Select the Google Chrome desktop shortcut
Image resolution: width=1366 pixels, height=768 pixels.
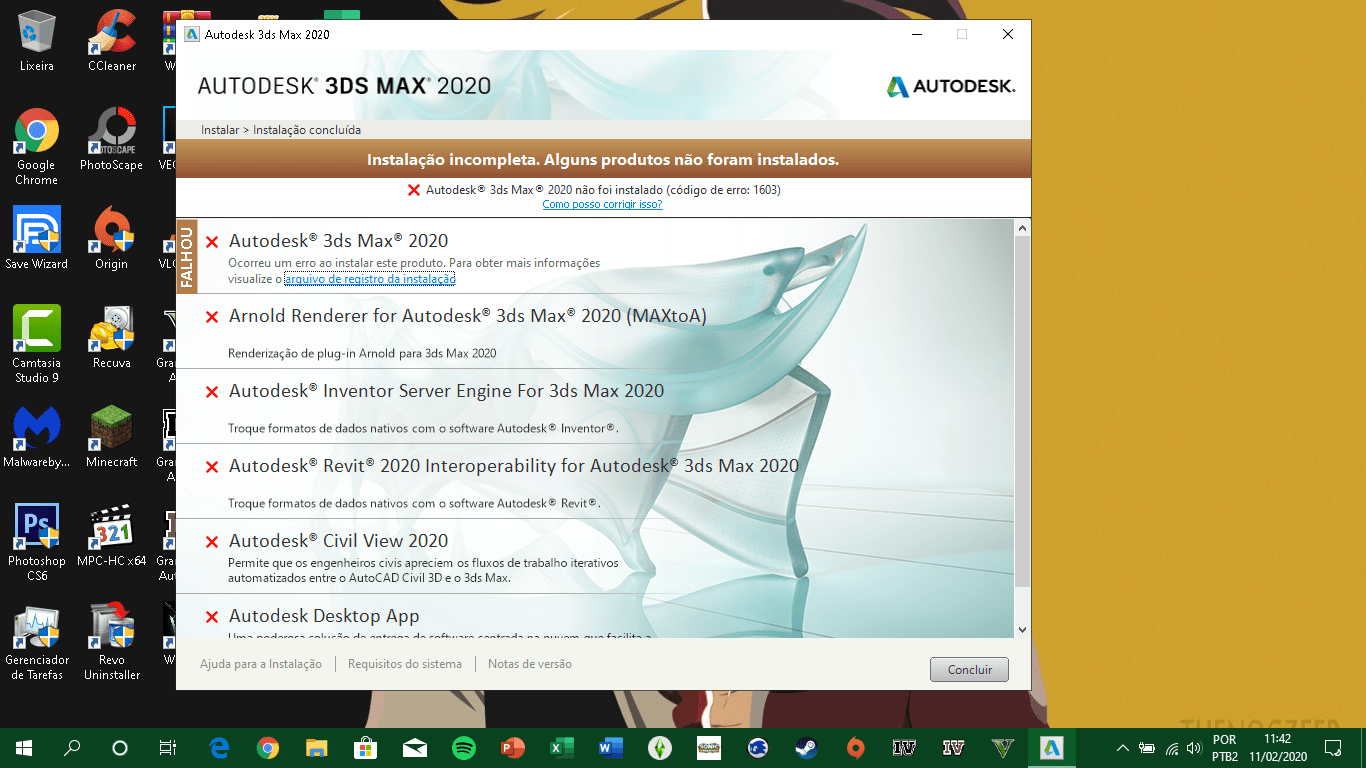pyautogui.click(x=37, y=147)
